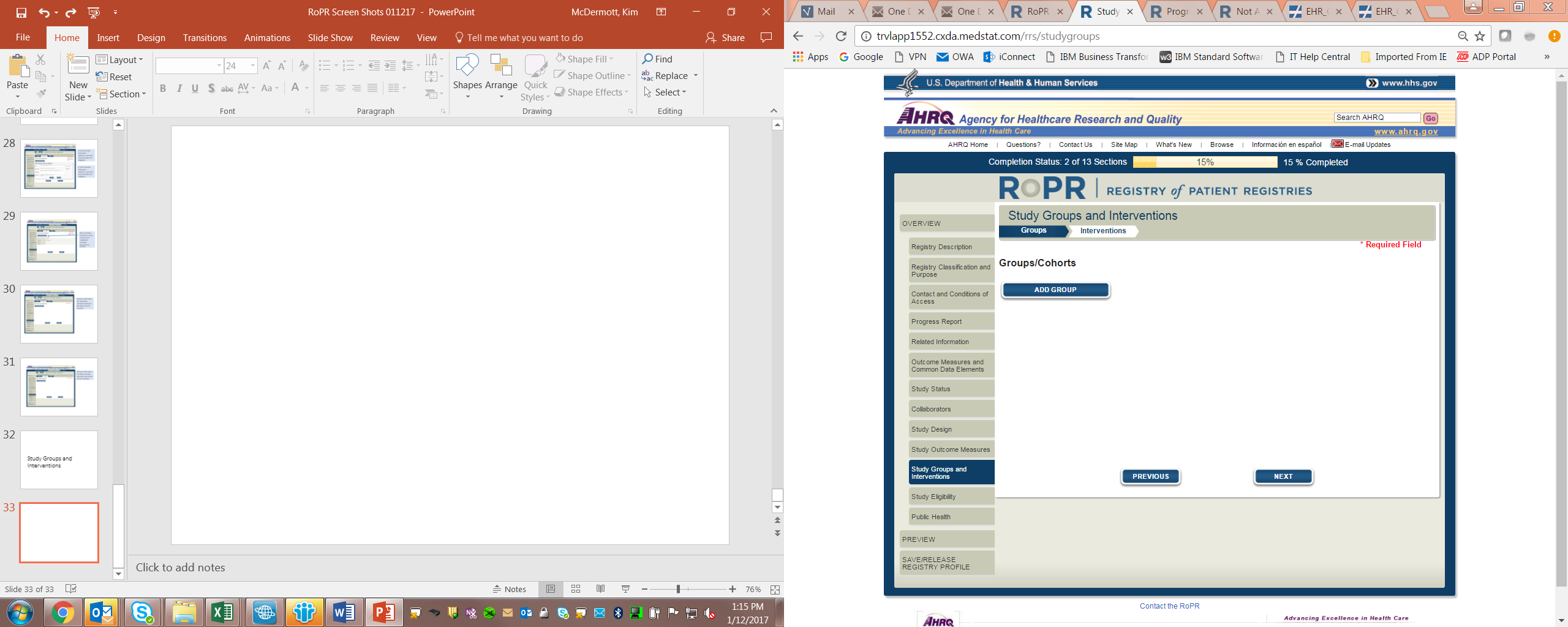Undo the last action in PowerPoint
Screen dimensions: 1568x627
43,12
